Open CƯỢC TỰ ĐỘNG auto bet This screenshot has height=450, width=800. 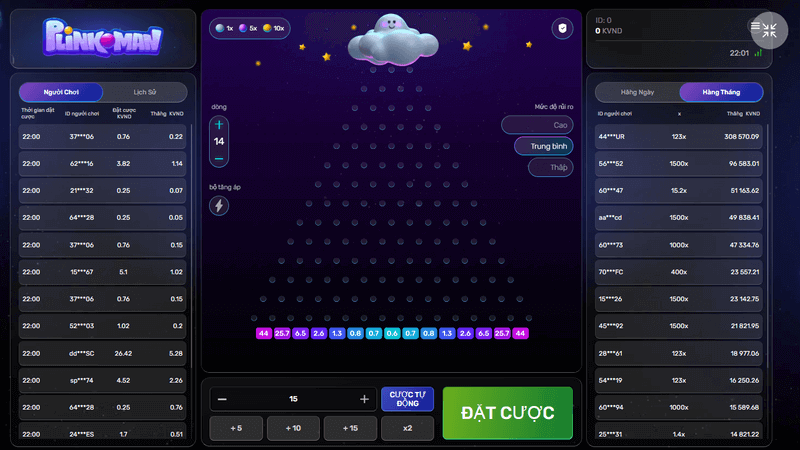pos(407,399)
